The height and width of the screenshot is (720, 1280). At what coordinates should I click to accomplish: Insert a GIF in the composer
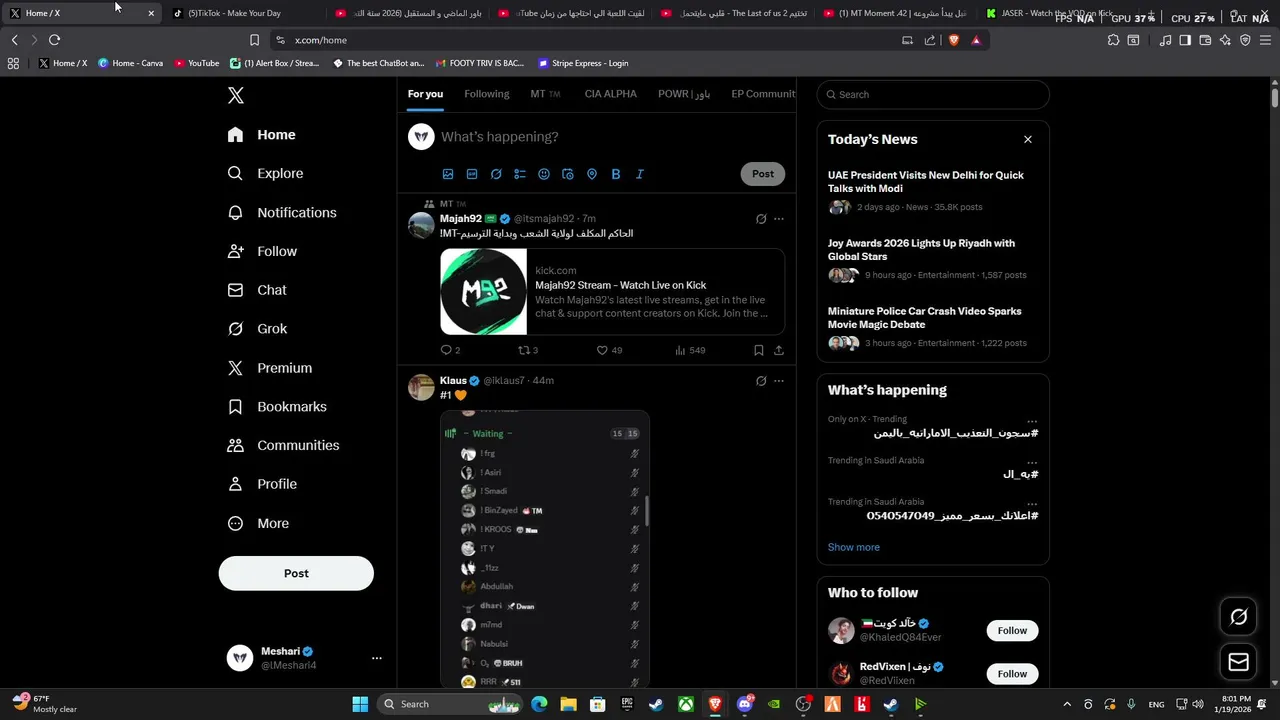[472, 174]
